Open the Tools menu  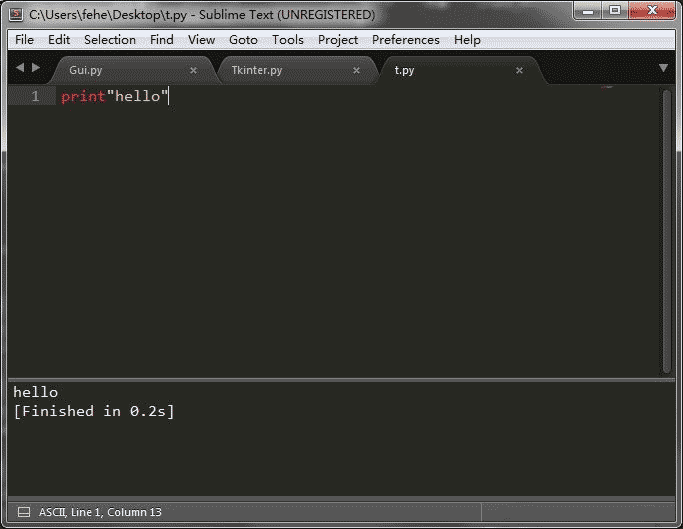[287, 40]
